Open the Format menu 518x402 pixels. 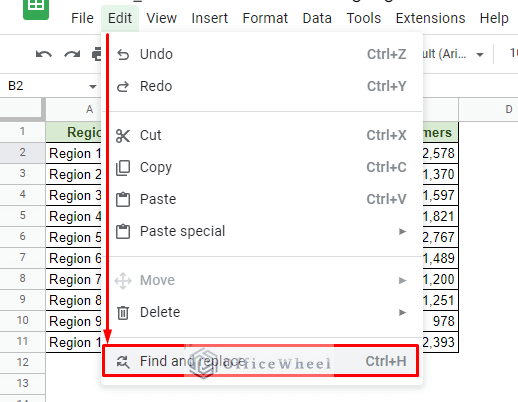pyautogui.click(x=265, y=18)
